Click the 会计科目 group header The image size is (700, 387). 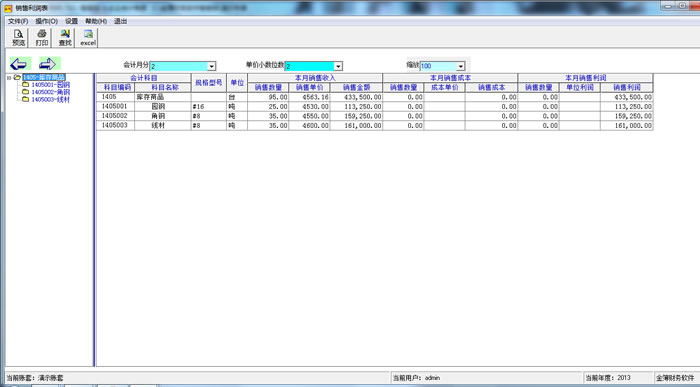(x=144, y=78)
